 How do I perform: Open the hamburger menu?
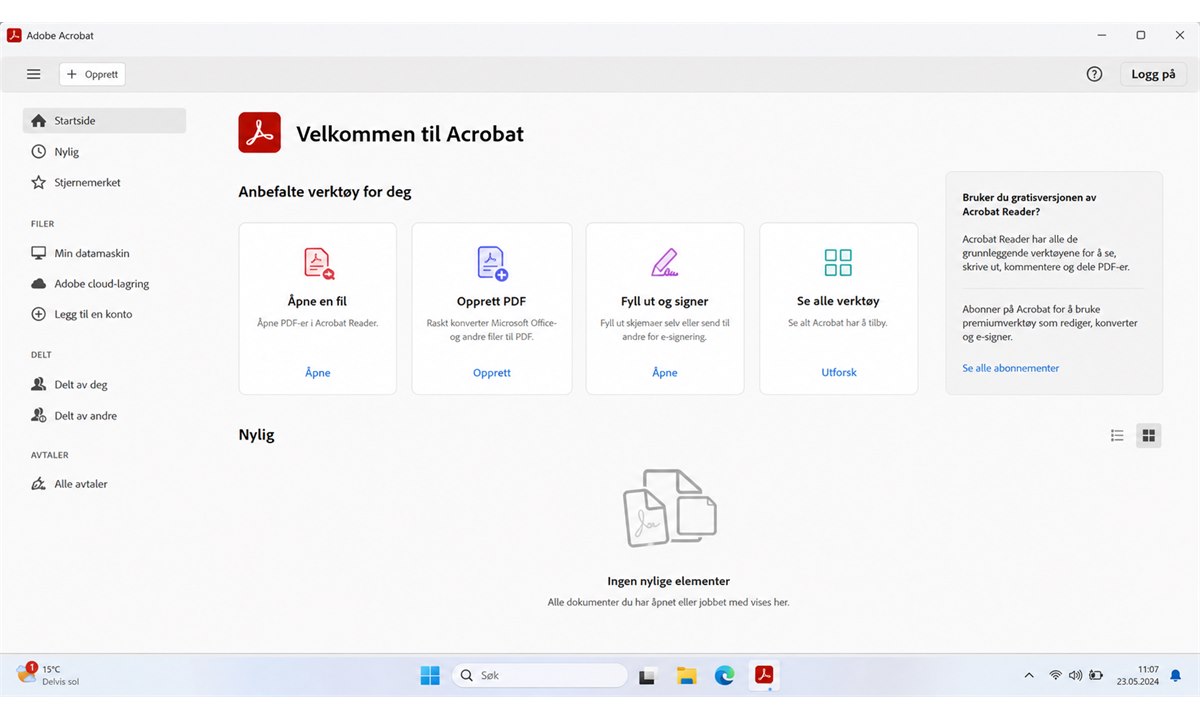coord(34,74)
